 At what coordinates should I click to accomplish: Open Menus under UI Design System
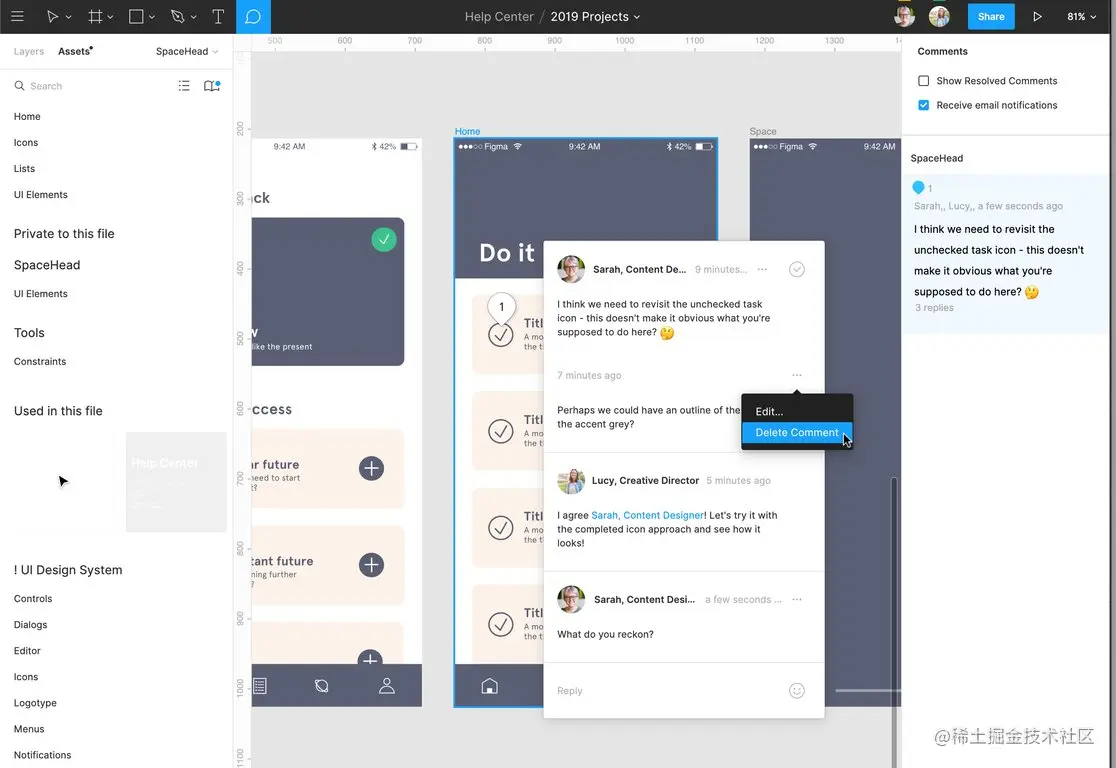coord(29,729)
